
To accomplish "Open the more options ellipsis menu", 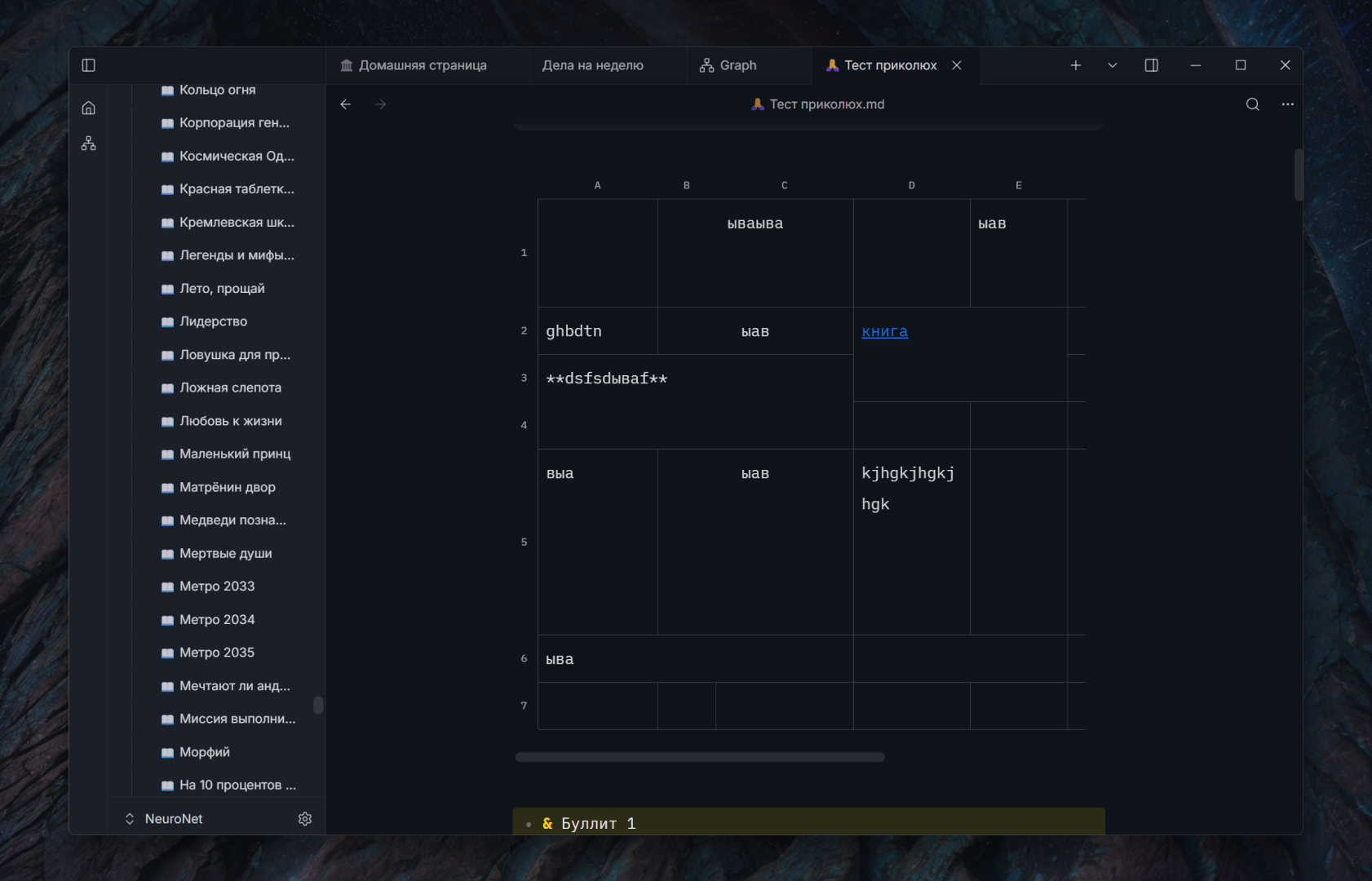I will [x=1288, y=104].
